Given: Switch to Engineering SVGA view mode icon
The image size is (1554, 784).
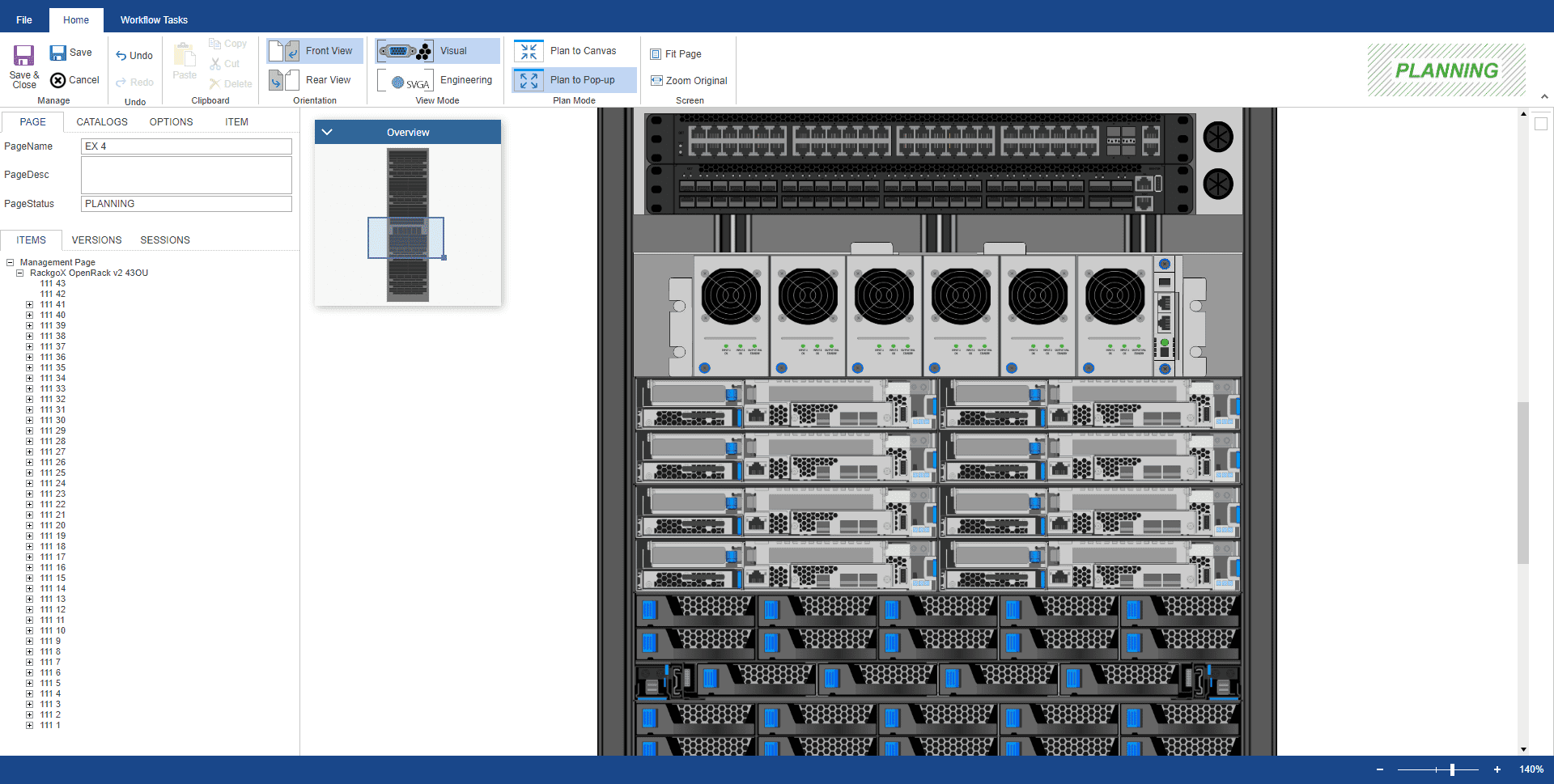Looking at the screenshot, I should [x=405, y=80].
